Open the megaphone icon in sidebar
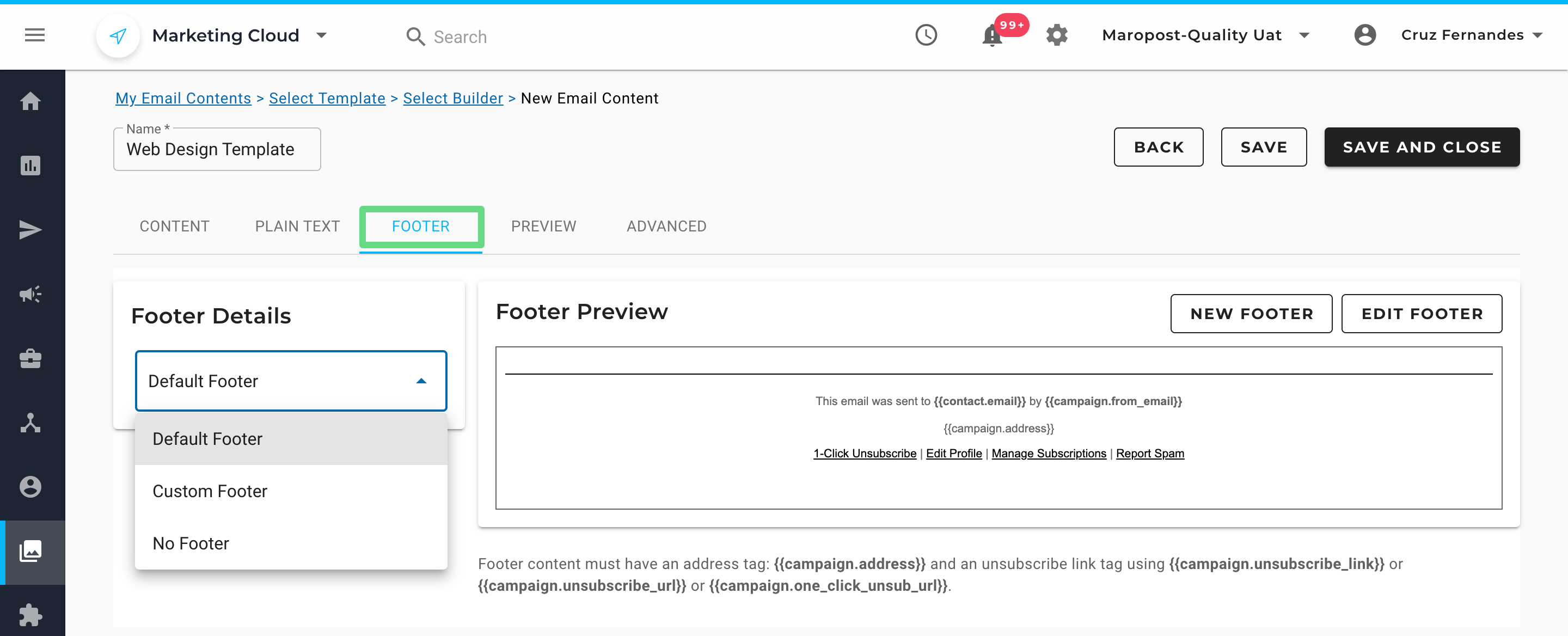This screenshot has height=636, width=1568. coord(30,295)
